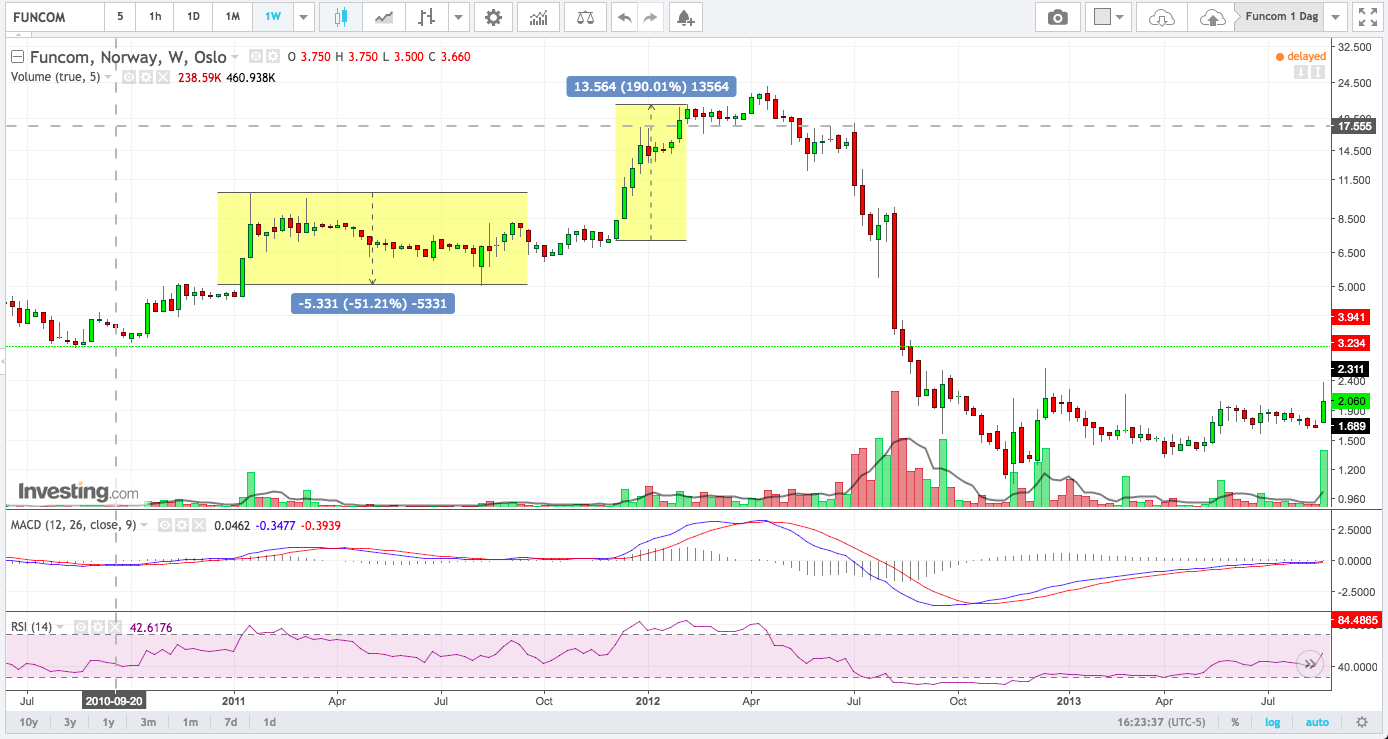This screenshot has height=739, width=1388.
Task: Open chart settings with the gear icon
Action: click(492, 17)
